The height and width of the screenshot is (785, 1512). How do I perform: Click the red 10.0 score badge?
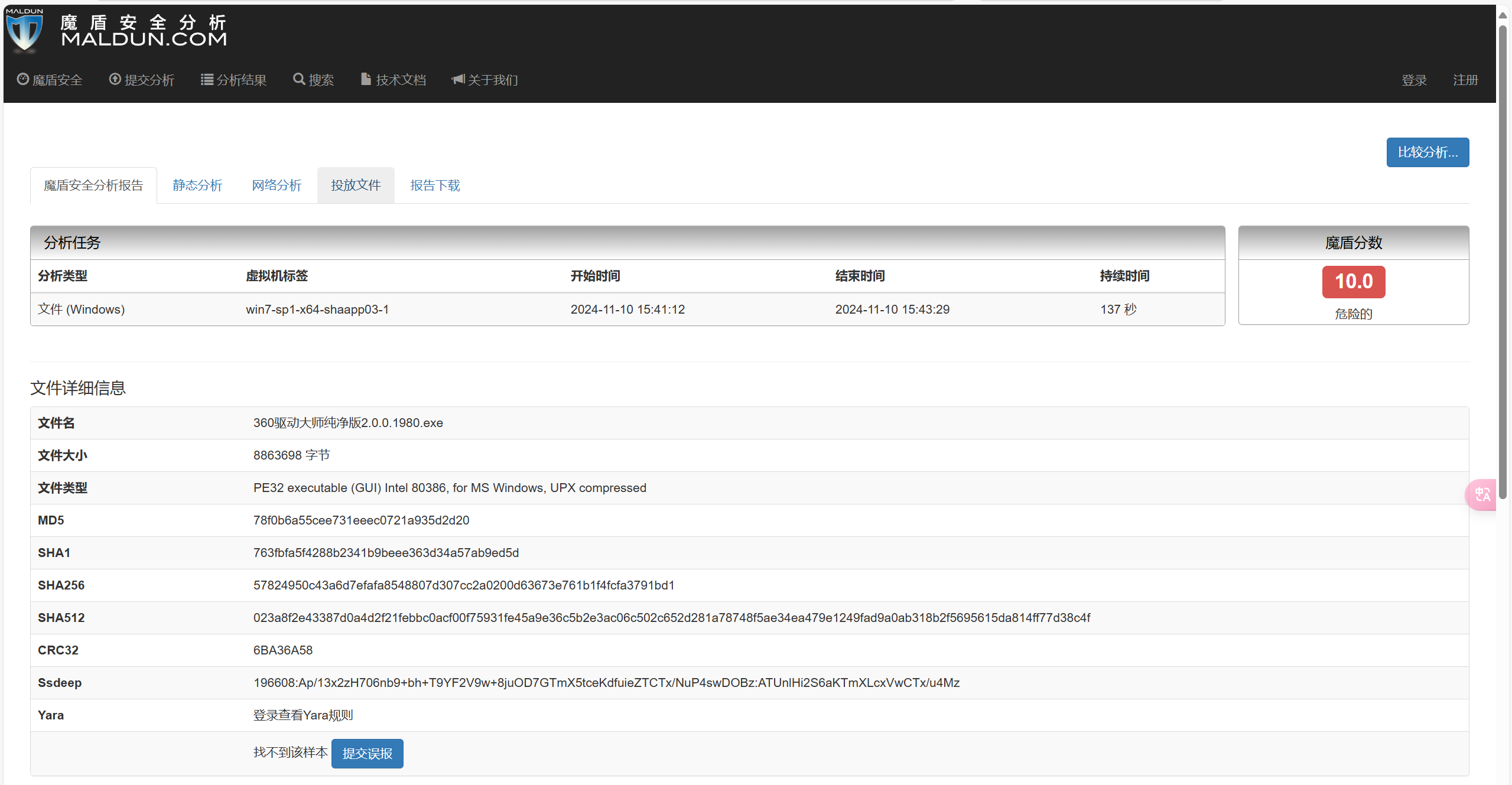click(x=1354, y=282)
